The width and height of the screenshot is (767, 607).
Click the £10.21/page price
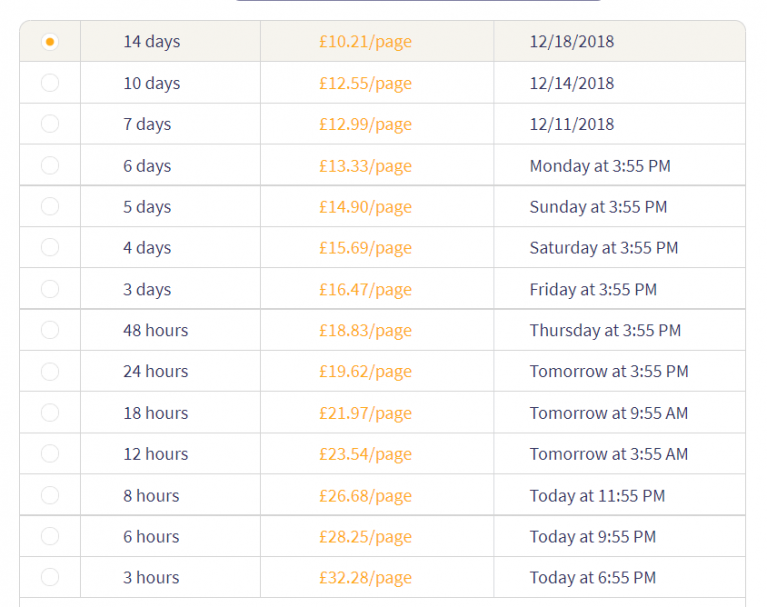pos(365,42)
